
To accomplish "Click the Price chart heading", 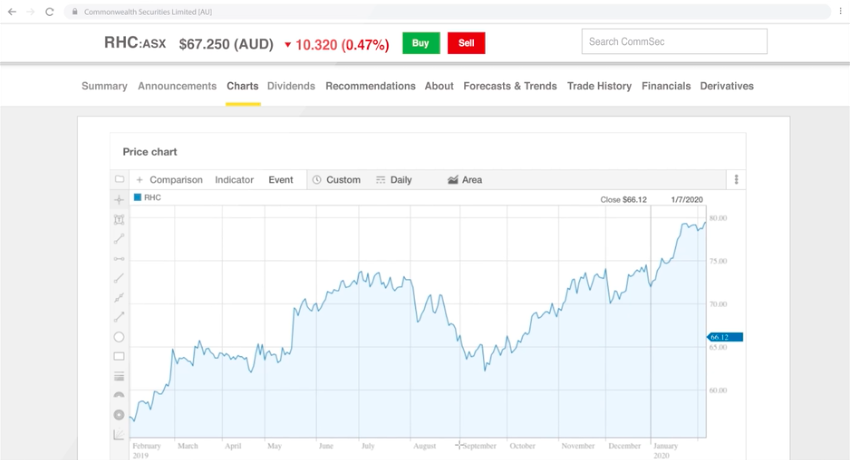I will coord(150,152).
